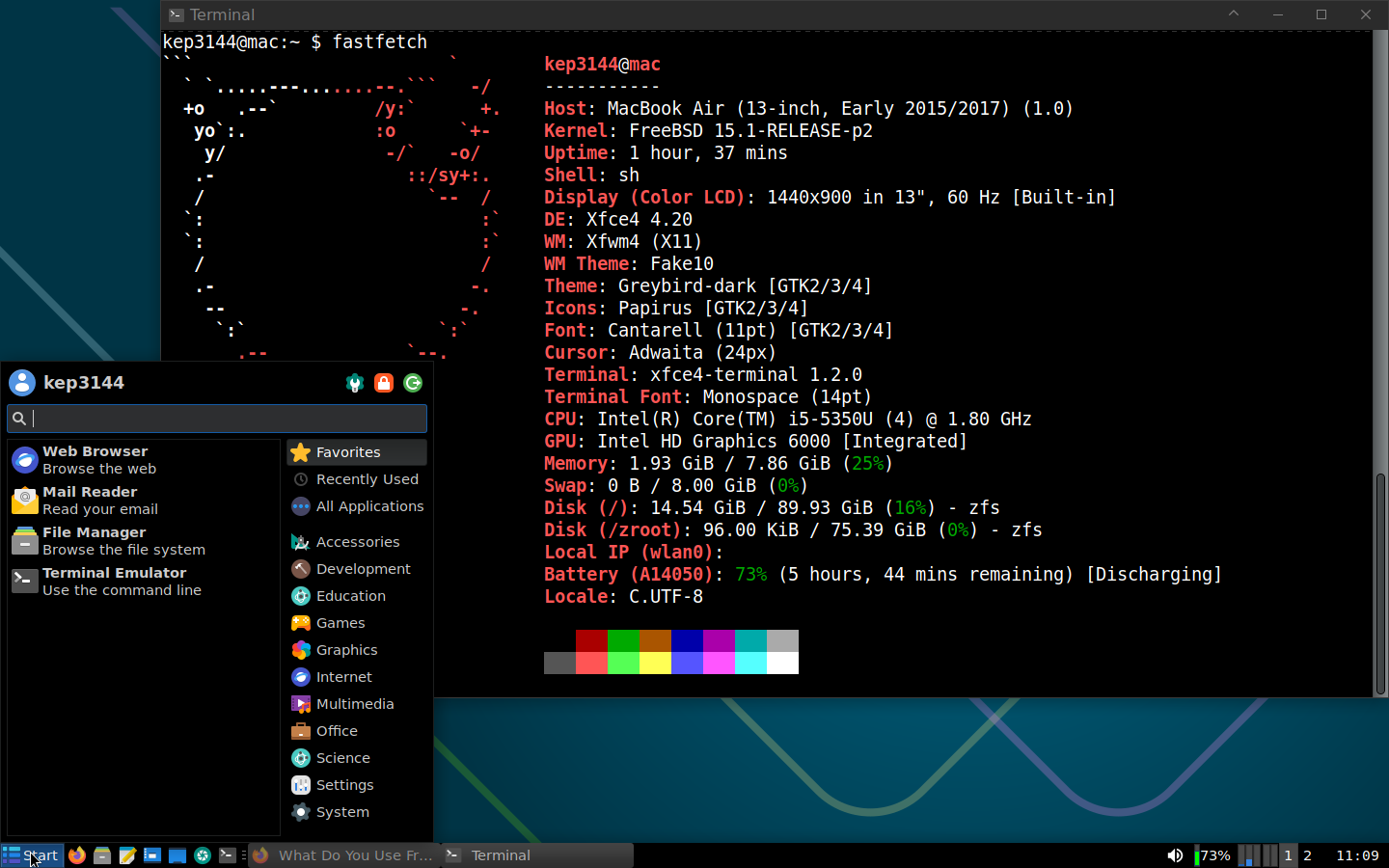The image size is (1389, 868).
Task: Open the Office category
Action: pyautogui.click(x=357, y=731)
